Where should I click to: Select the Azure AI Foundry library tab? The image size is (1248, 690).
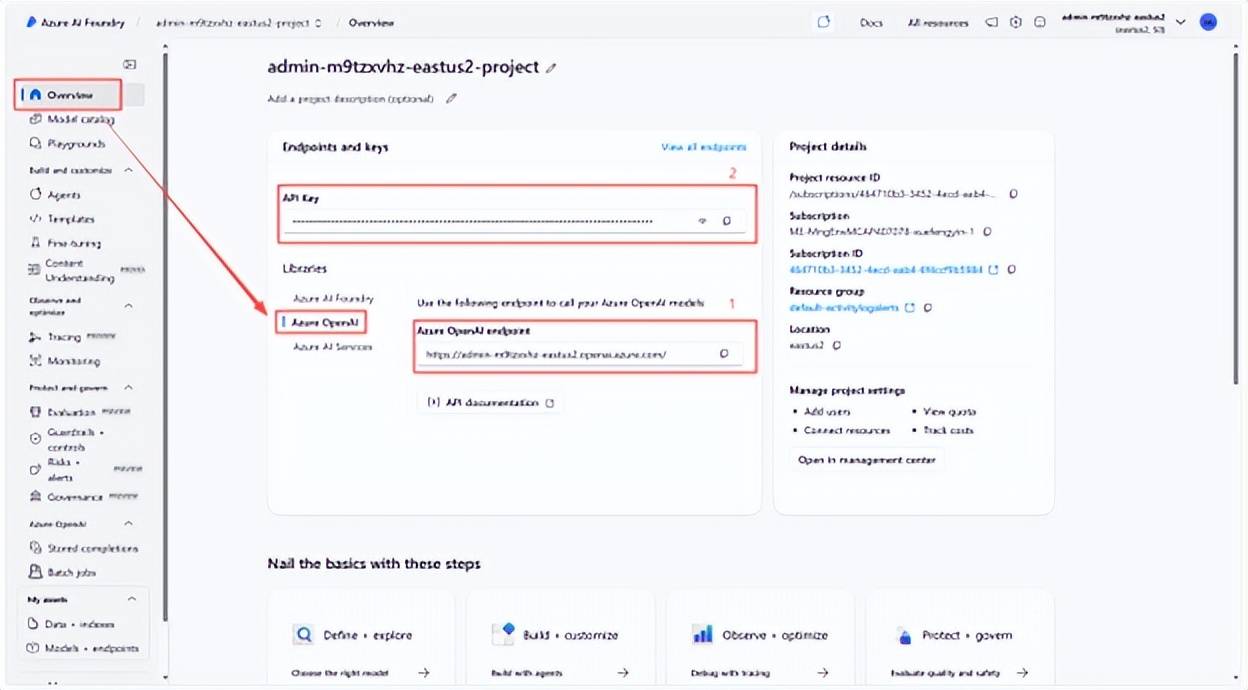pyautogui.click(x=333, y=298)
